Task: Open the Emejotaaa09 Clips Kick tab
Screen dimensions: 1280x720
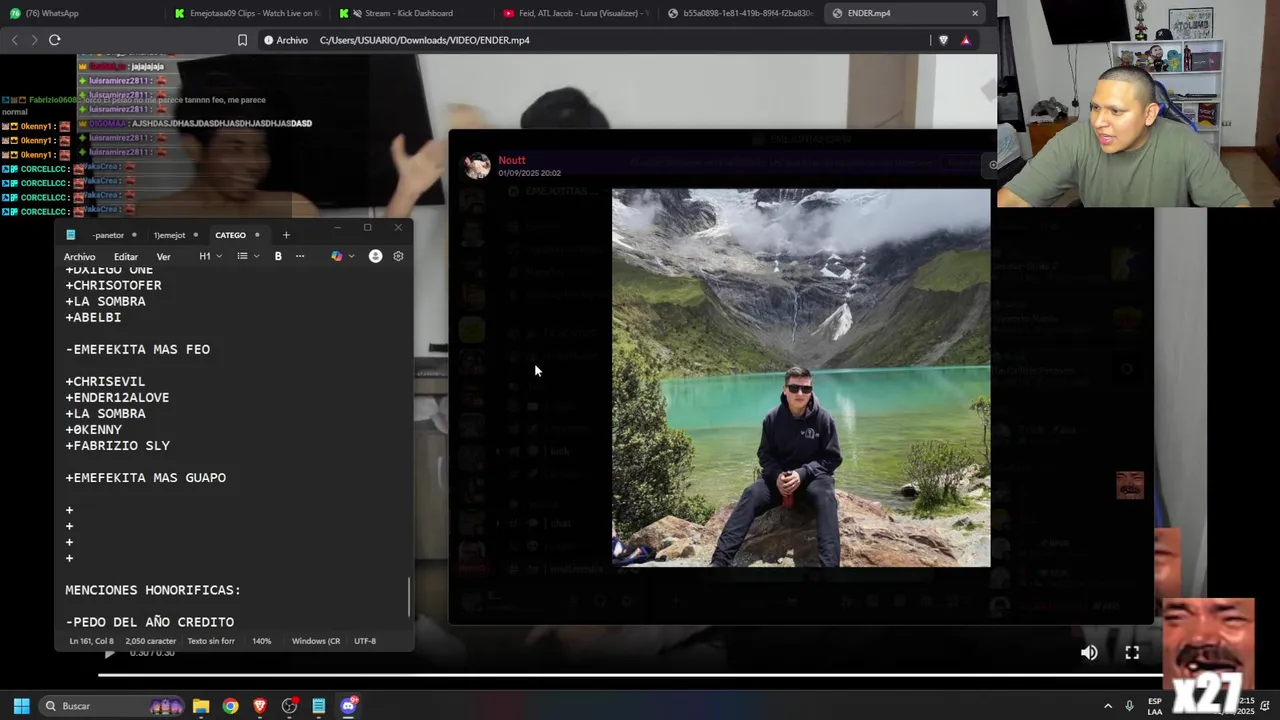Action: (x=246, y=13)
